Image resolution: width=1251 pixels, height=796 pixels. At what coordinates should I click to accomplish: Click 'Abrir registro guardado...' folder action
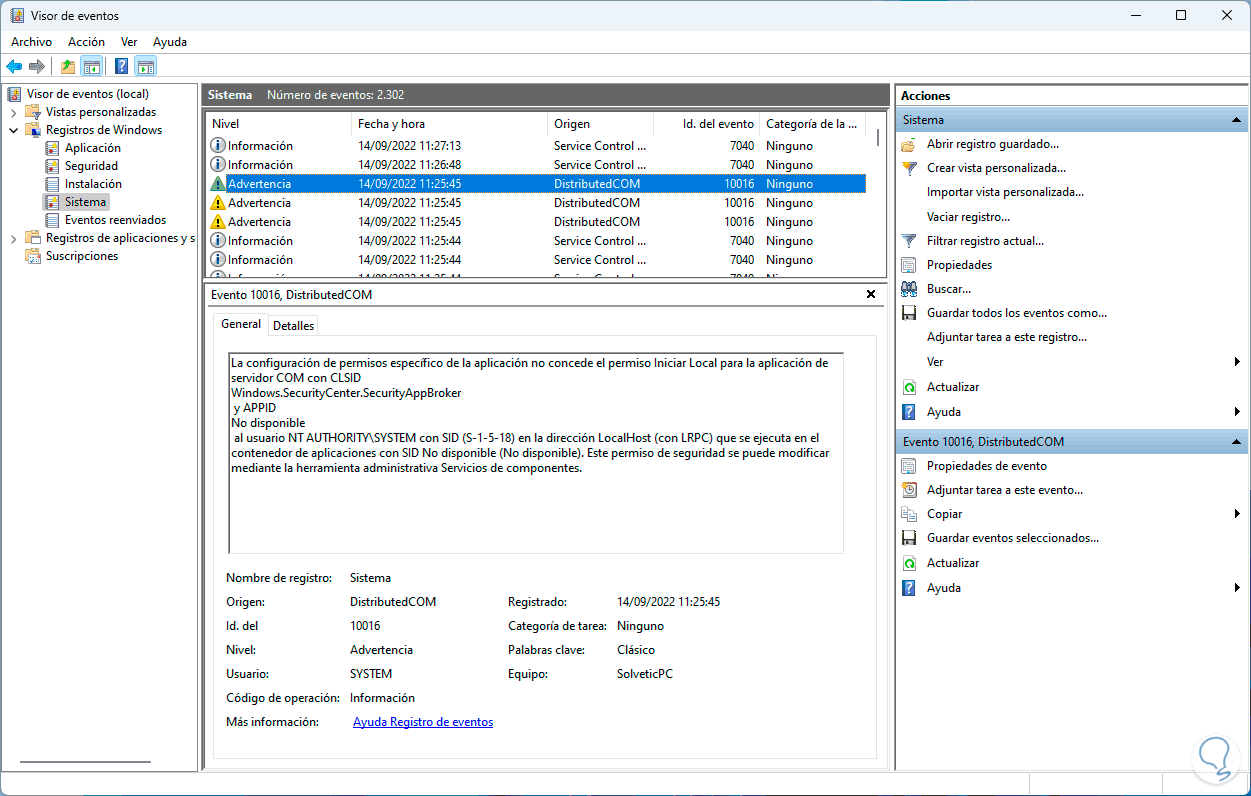(x=992, y=144)
